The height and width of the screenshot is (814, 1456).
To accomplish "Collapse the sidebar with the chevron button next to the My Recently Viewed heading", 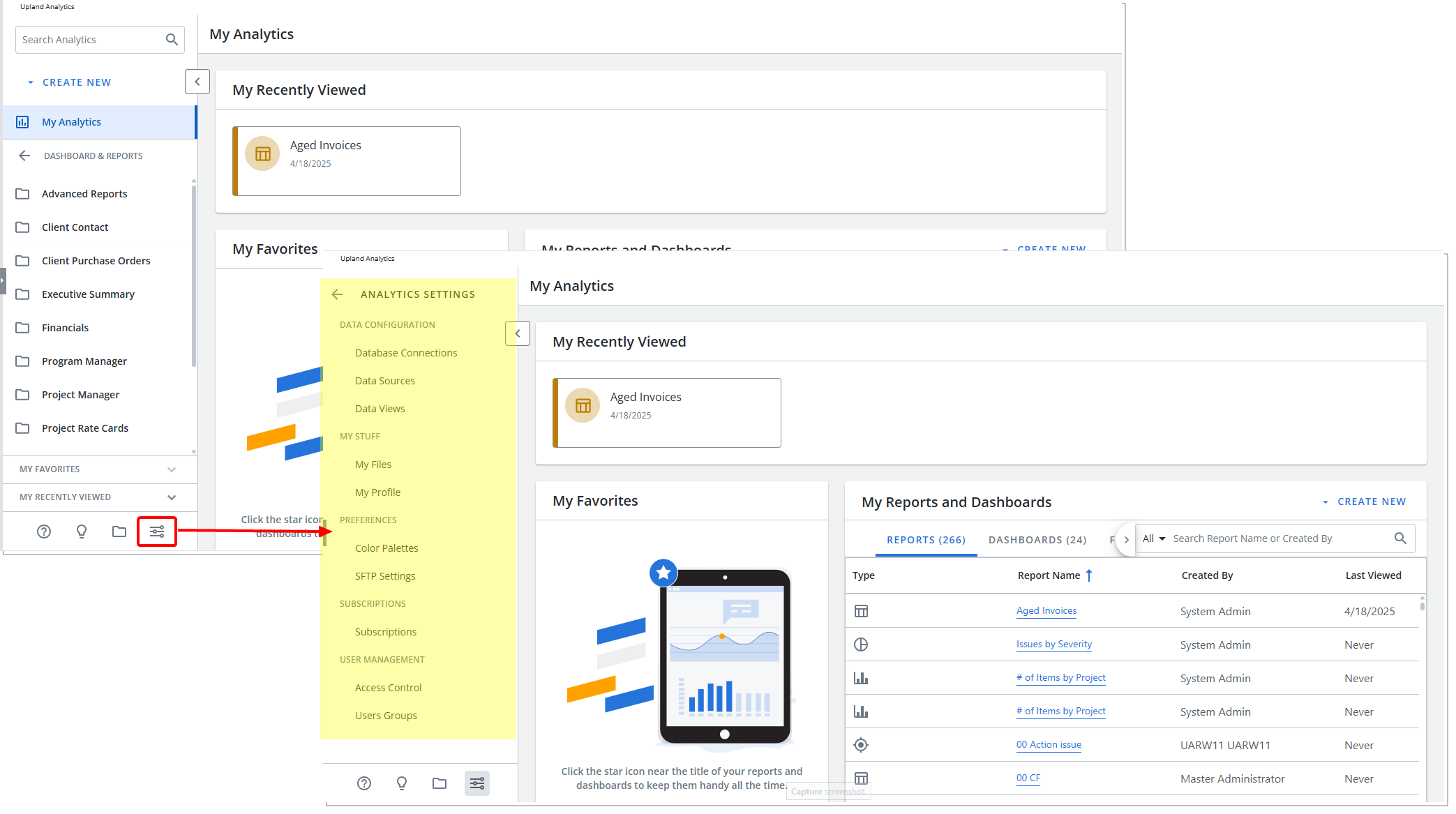I will (518, 333).
